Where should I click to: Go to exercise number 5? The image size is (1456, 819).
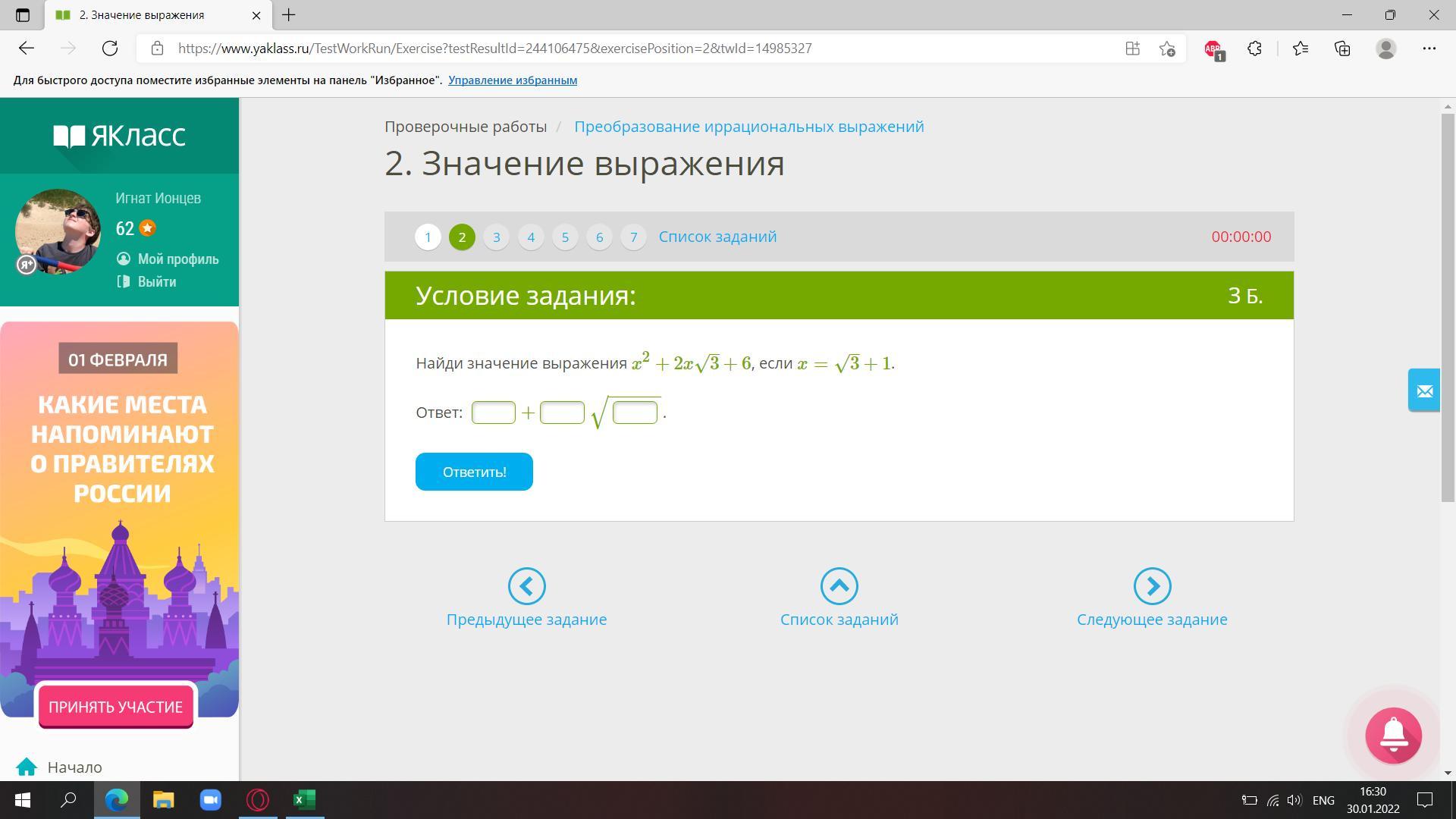coord(565,237)
